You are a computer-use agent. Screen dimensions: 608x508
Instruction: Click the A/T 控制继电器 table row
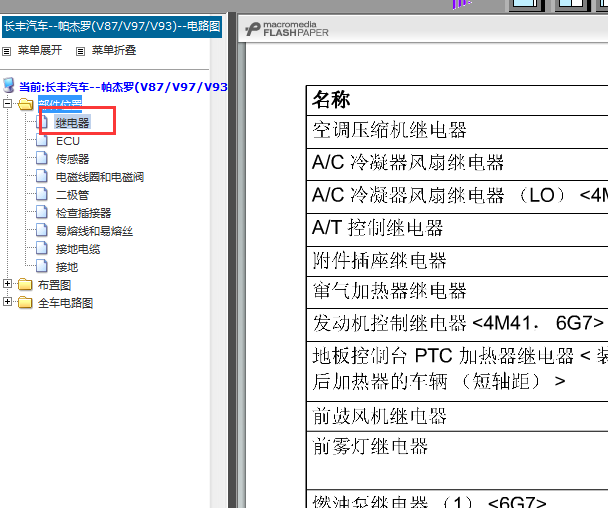point(457,230)
